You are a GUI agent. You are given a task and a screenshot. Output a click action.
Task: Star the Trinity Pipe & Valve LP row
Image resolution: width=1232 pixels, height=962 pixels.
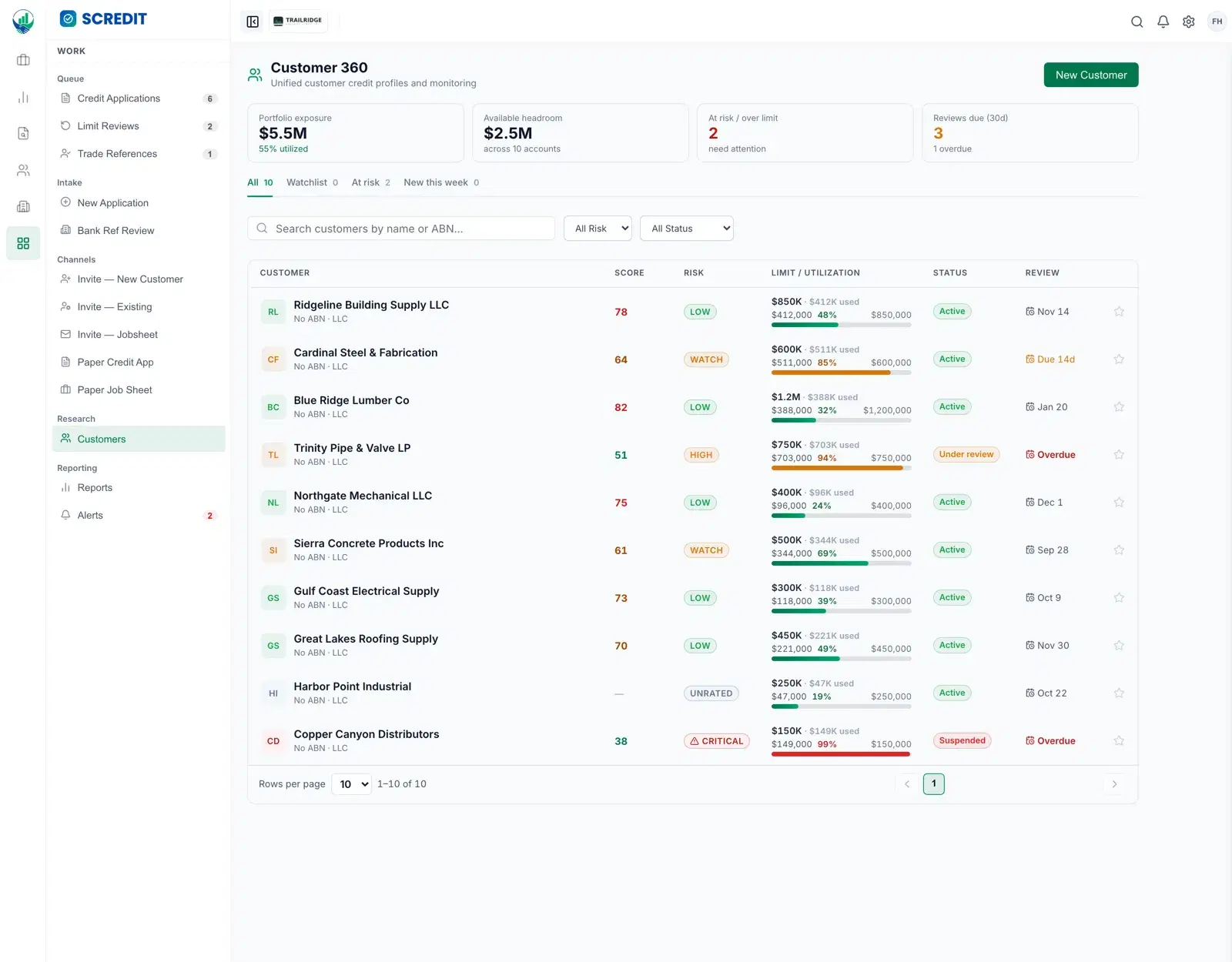tap(1119, 455)
